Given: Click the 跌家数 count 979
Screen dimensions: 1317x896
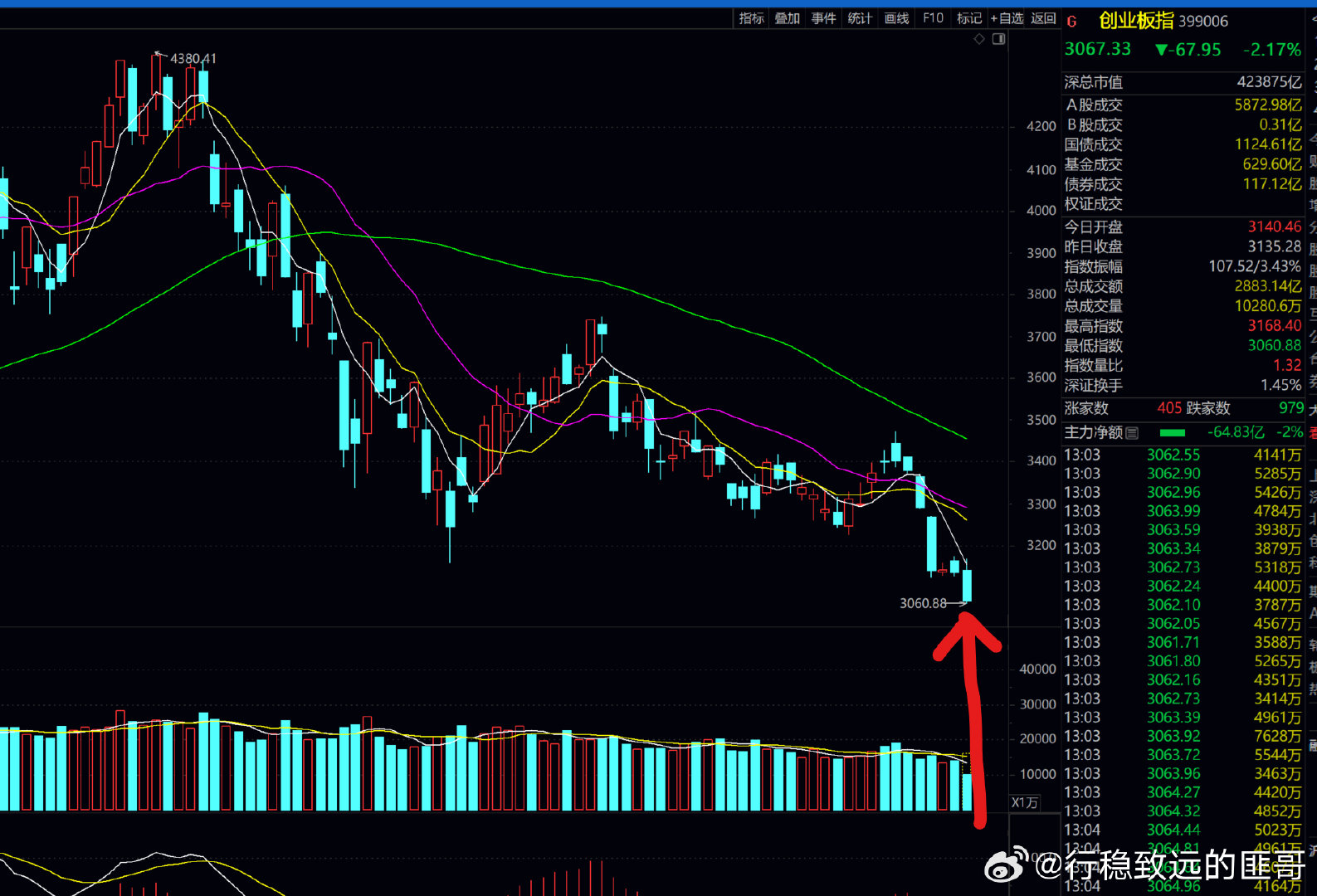Looking at the screenshot, I should click(1291, 408).
